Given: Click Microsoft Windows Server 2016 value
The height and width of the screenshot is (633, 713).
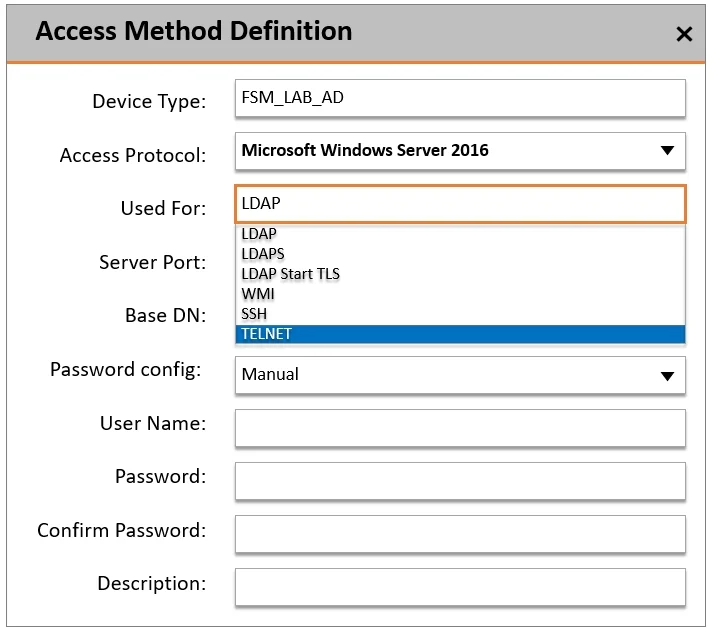Looking at the screenshot, I should 365,151.
